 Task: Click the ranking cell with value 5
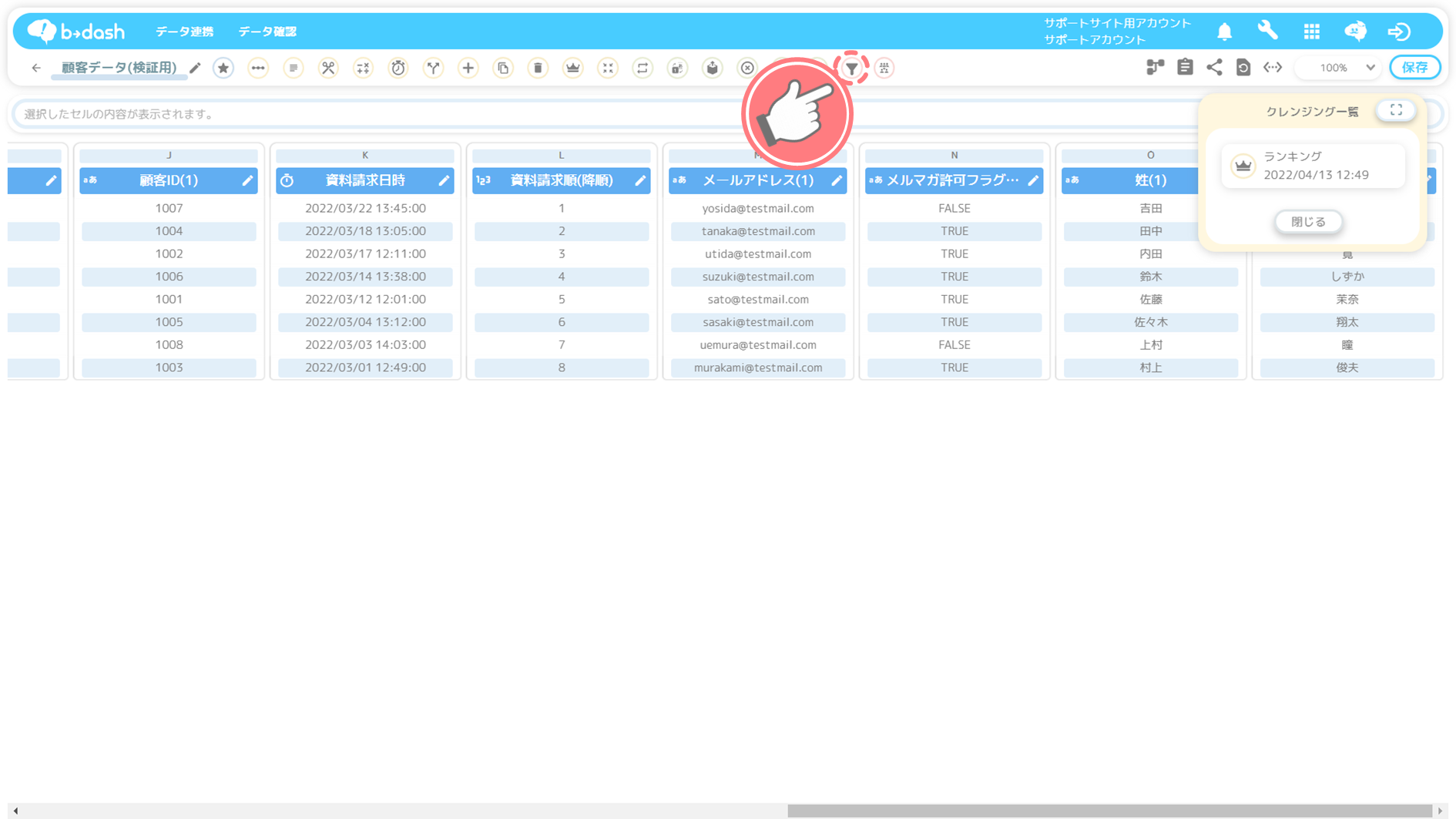pyautogui.click(x=562, y=299)
